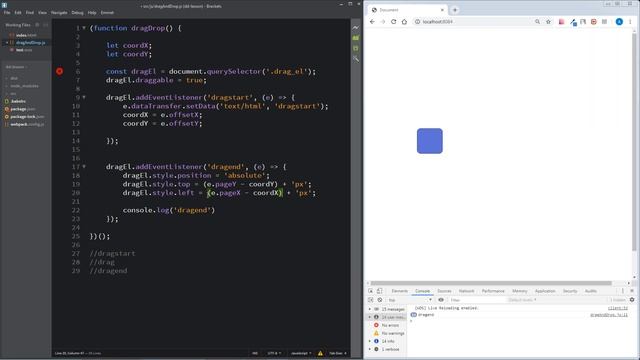Open new Chrome tab with plus button

click(455, 10)
